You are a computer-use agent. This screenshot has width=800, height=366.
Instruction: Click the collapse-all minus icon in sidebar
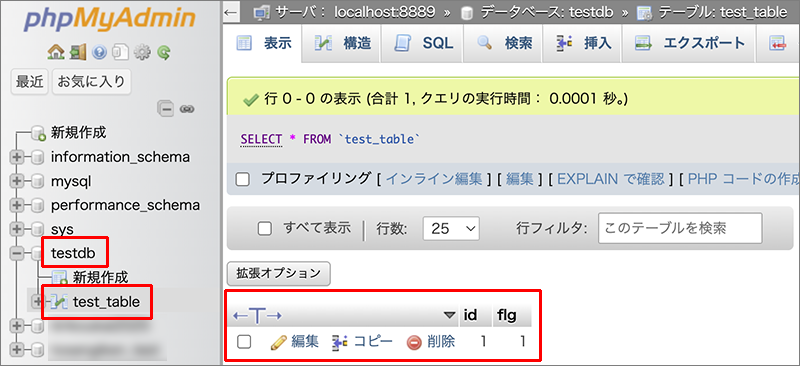166,109
